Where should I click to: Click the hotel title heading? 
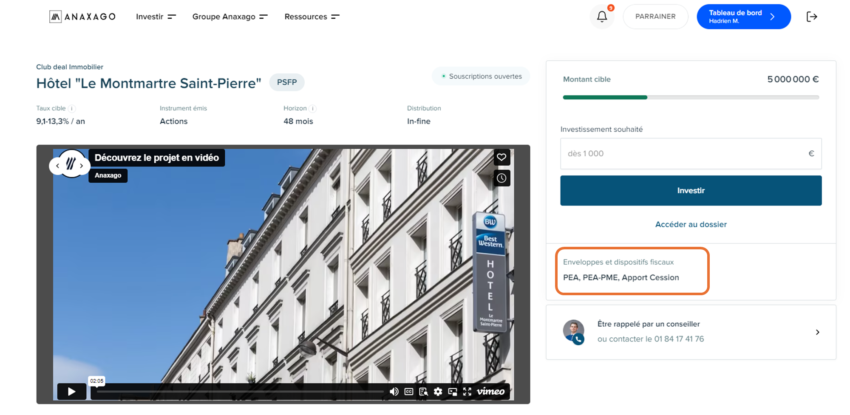[x=149, y=83]
